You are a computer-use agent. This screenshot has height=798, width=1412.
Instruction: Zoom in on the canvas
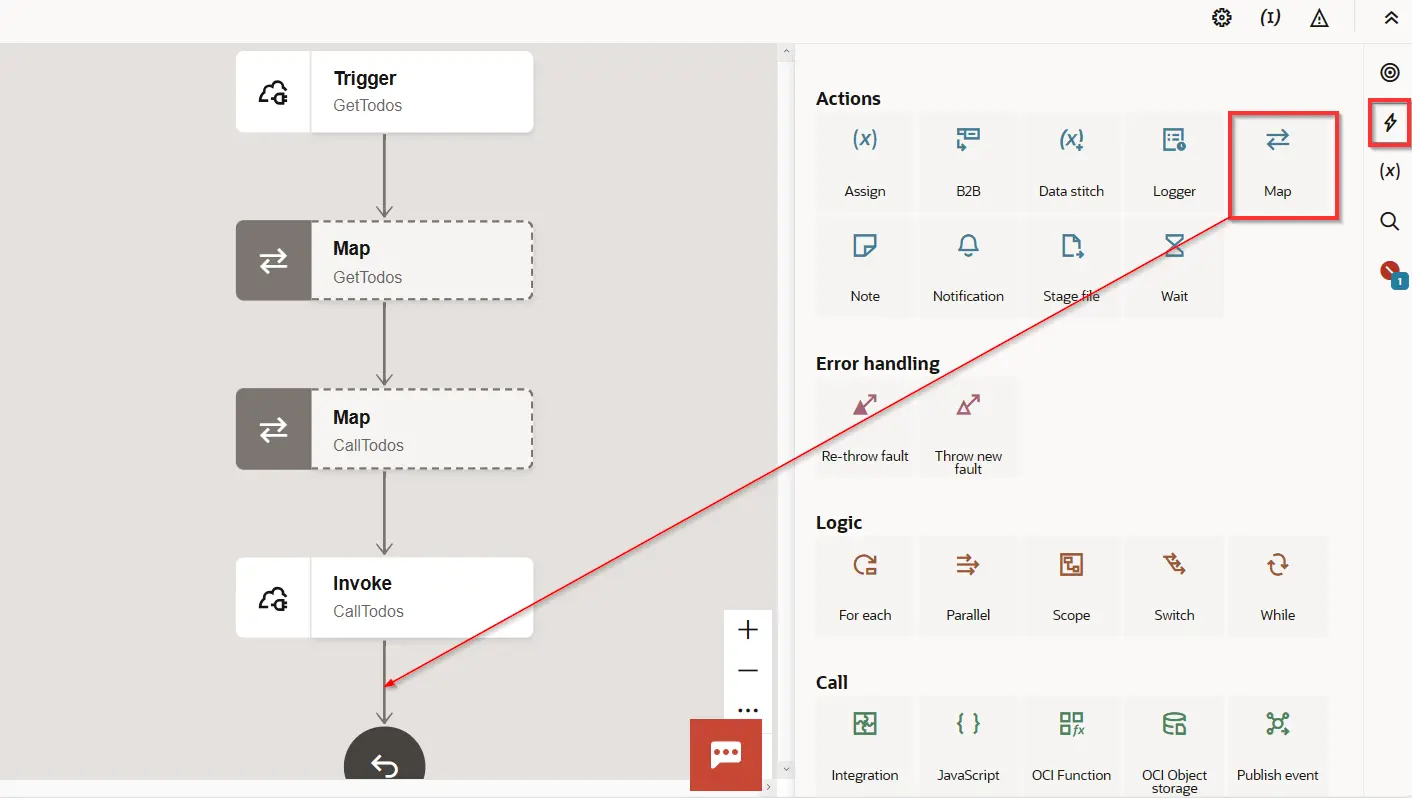[748, 630]
